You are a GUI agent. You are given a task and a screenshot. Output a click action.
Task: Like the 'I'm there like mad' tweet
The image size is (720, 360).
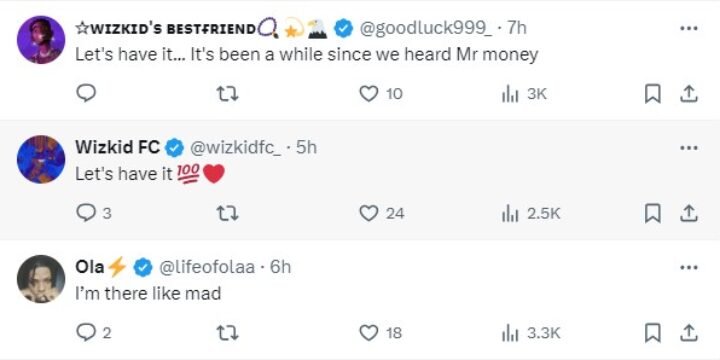point(368,333)
